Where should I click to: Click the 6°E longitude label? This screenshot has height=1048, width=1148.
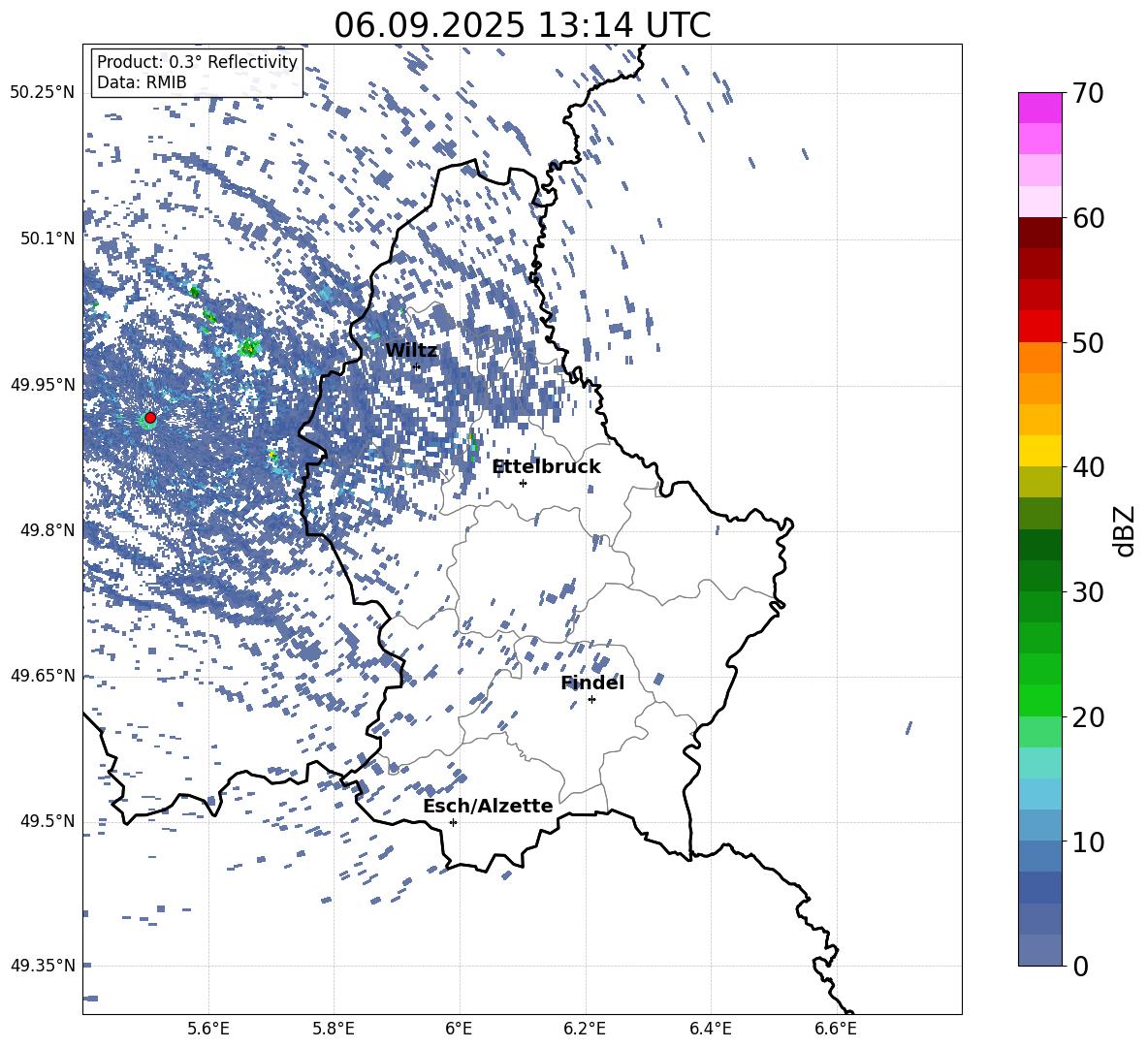pos(460,1029)
